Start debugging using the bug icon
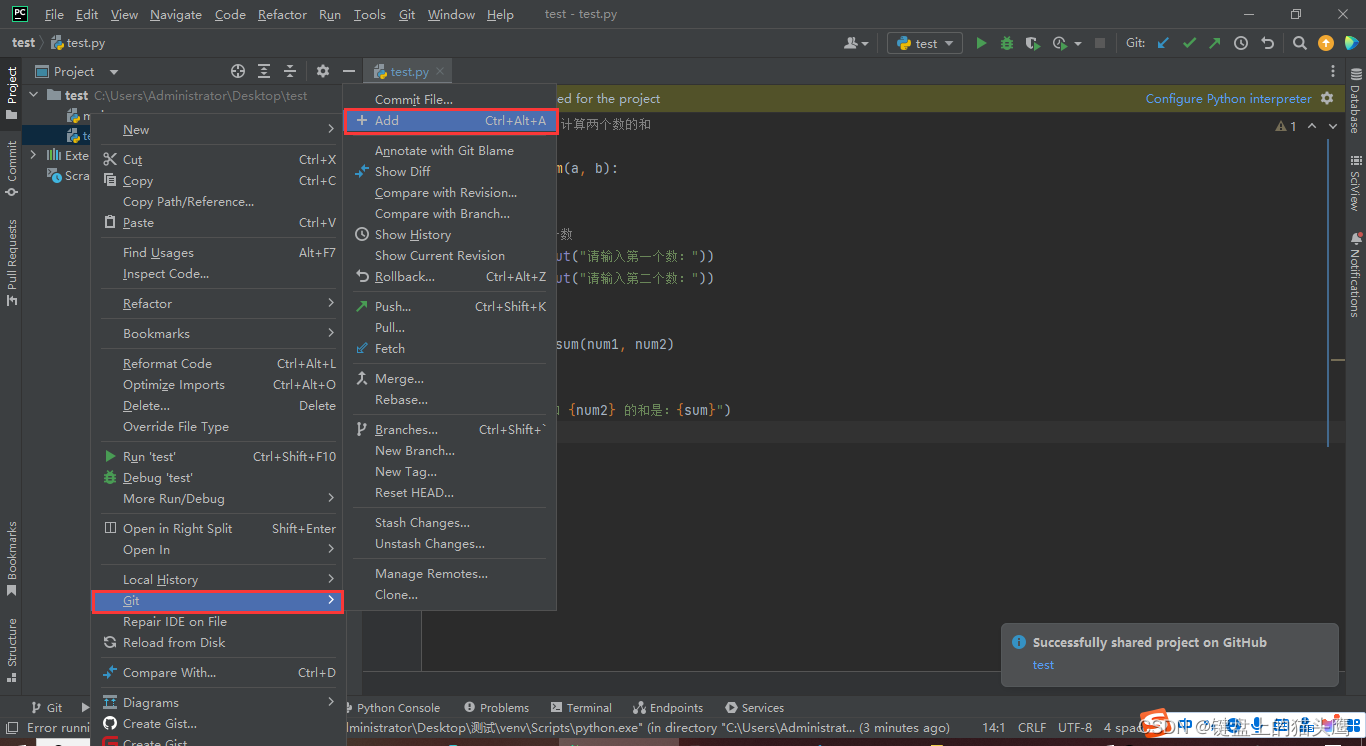 1006,43
